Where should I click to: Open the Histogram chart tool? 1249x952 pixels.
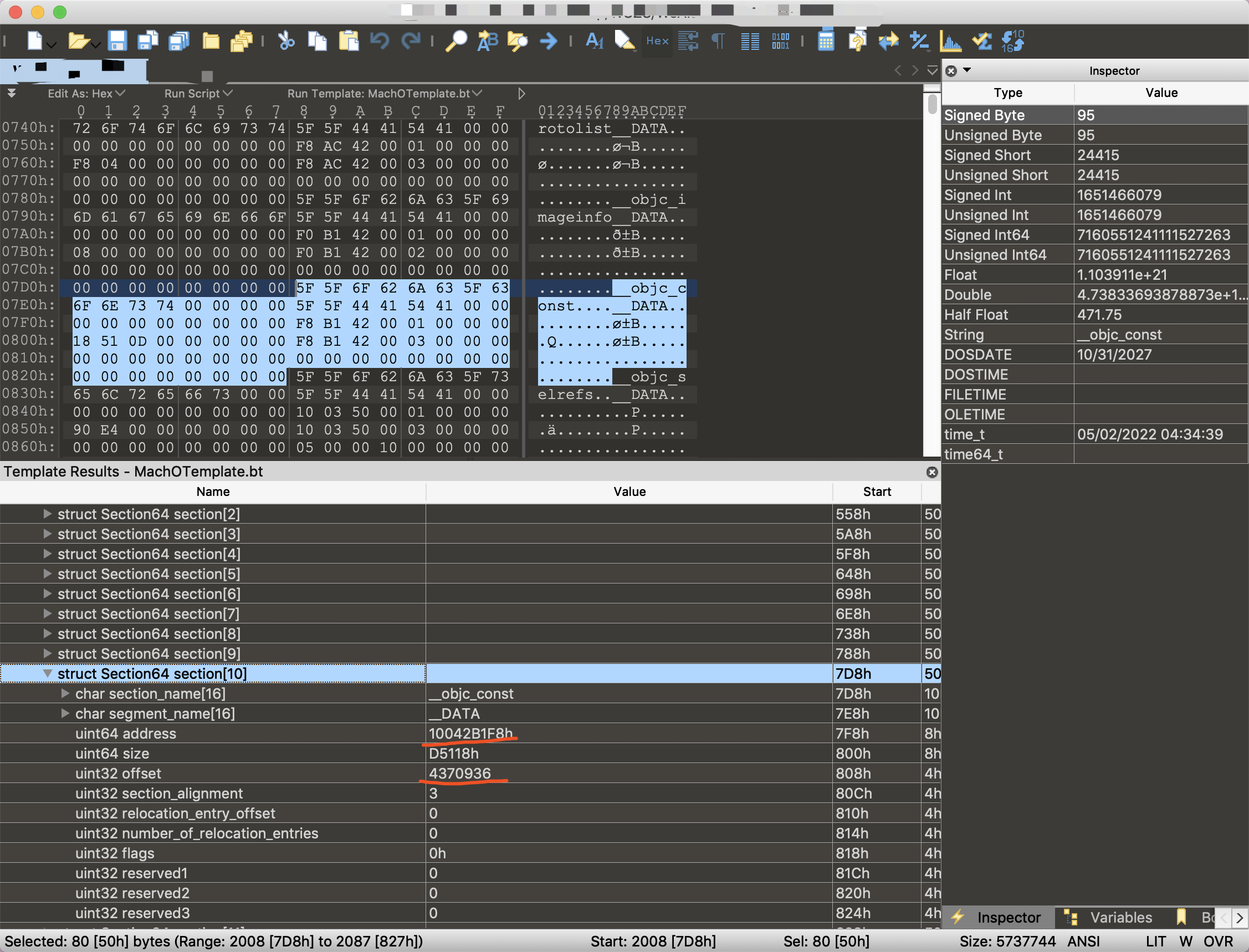click(x=950, y=41)
